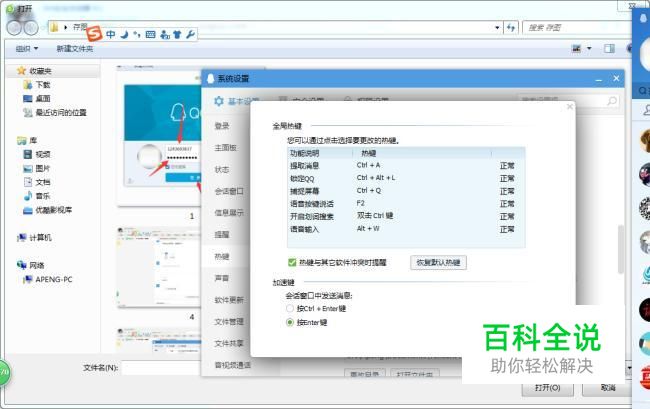
Task: Close the hotkey settings popup with its X
Action: pyautogui.click(x=570, y=107)
